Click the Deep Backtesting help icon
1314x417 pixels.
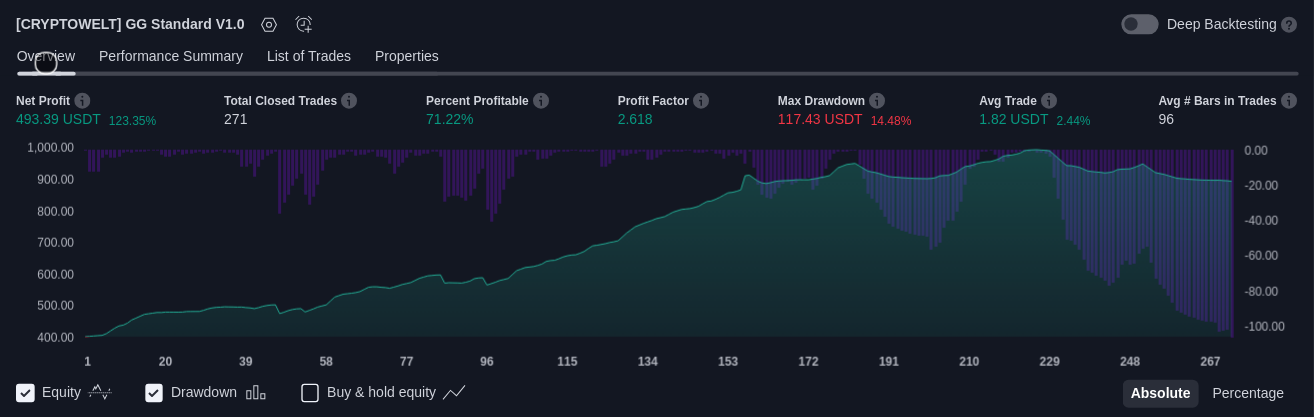coord(1289,24)
